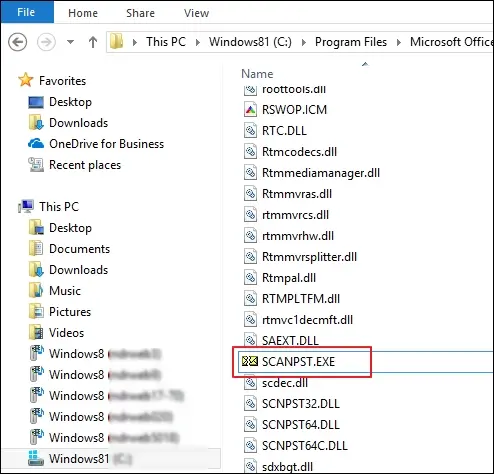The width and height of the screenshot is (494, 474).
Task: Open Recent places in Favorites
Action: (85, 165)
